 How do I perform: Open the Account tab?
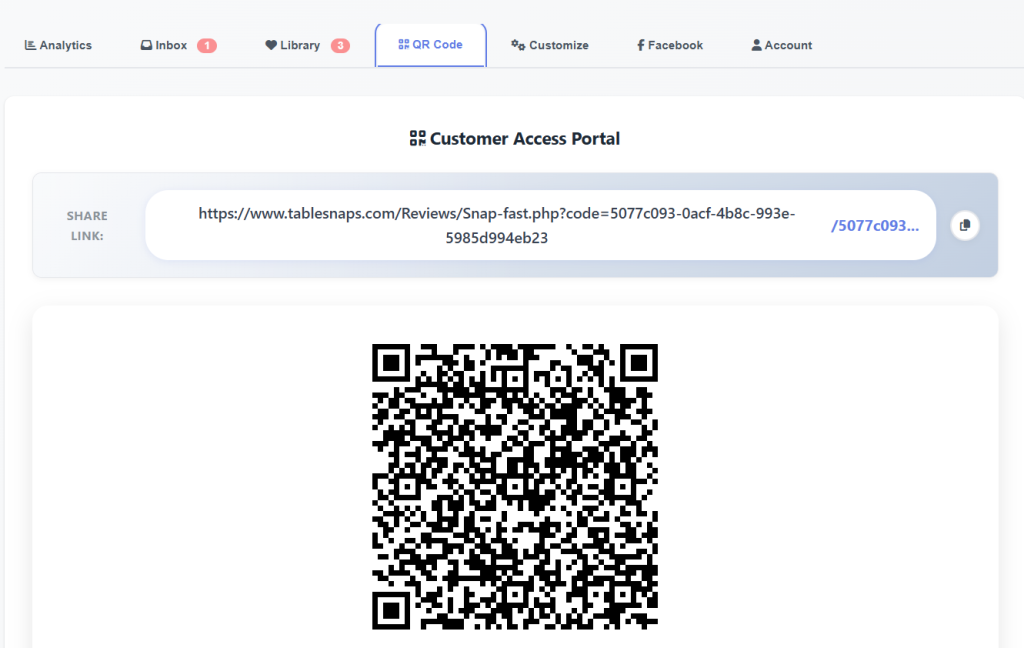click(x=782, y=45)
